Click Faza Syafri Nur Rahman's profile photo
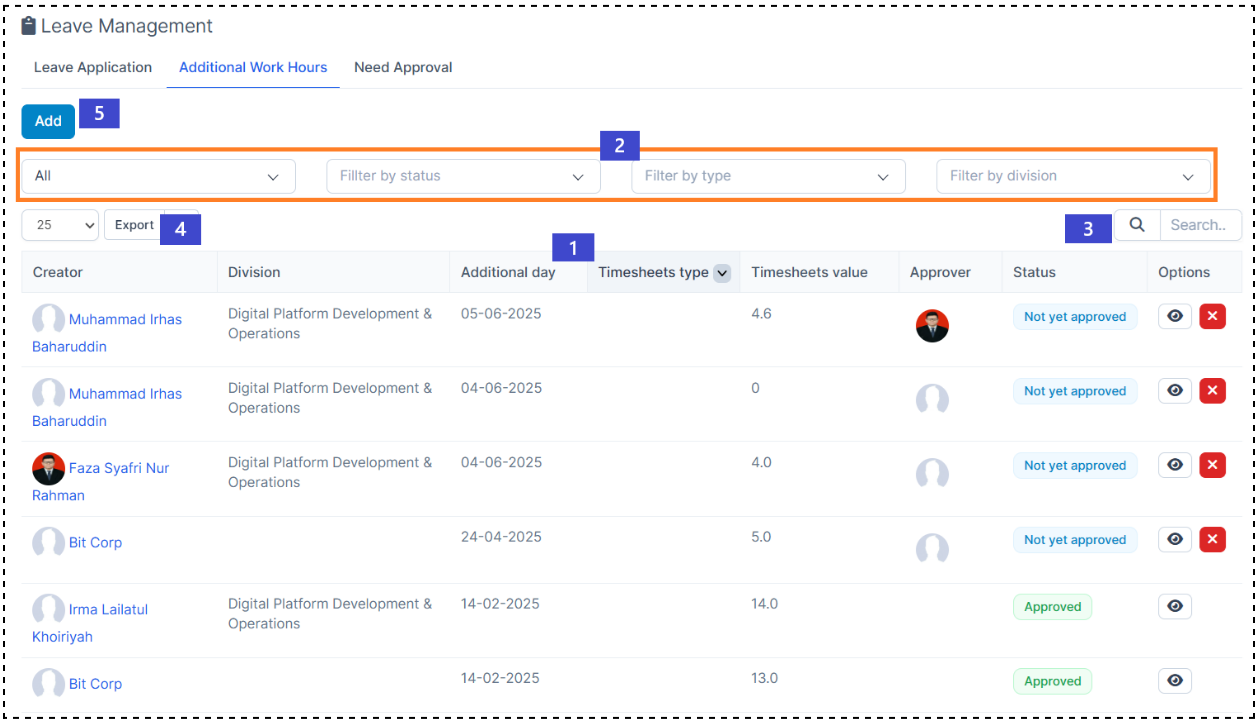The width and height of the screenshot is (1258, 722). point(48,468)
